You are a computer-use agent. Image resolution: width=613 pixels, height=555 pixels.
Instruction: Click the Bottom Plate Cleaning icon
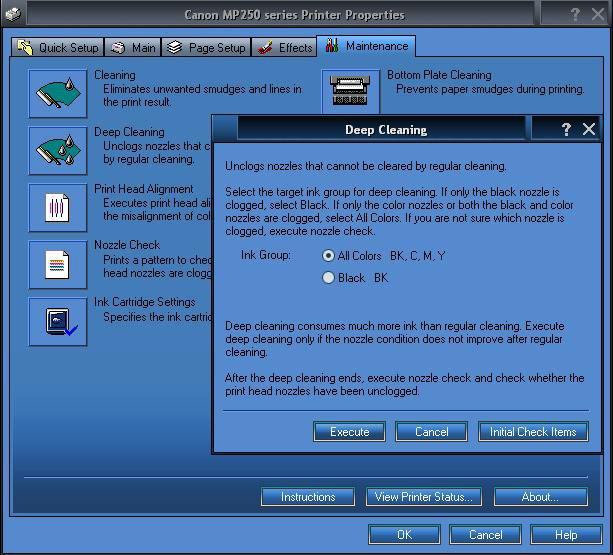351,92
